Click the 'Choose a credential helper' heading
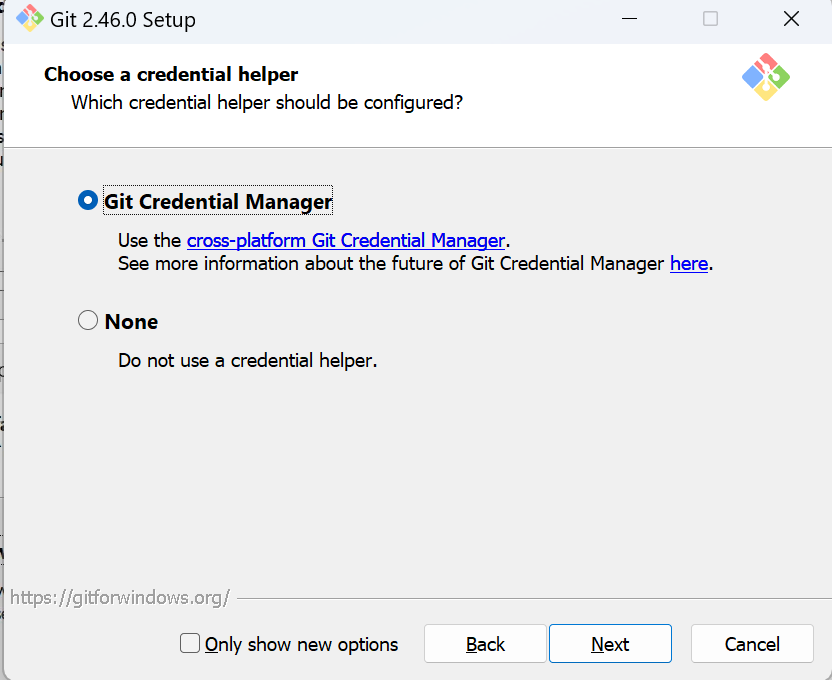The width and height of the screenshot is (832, 680). [171, 75]
